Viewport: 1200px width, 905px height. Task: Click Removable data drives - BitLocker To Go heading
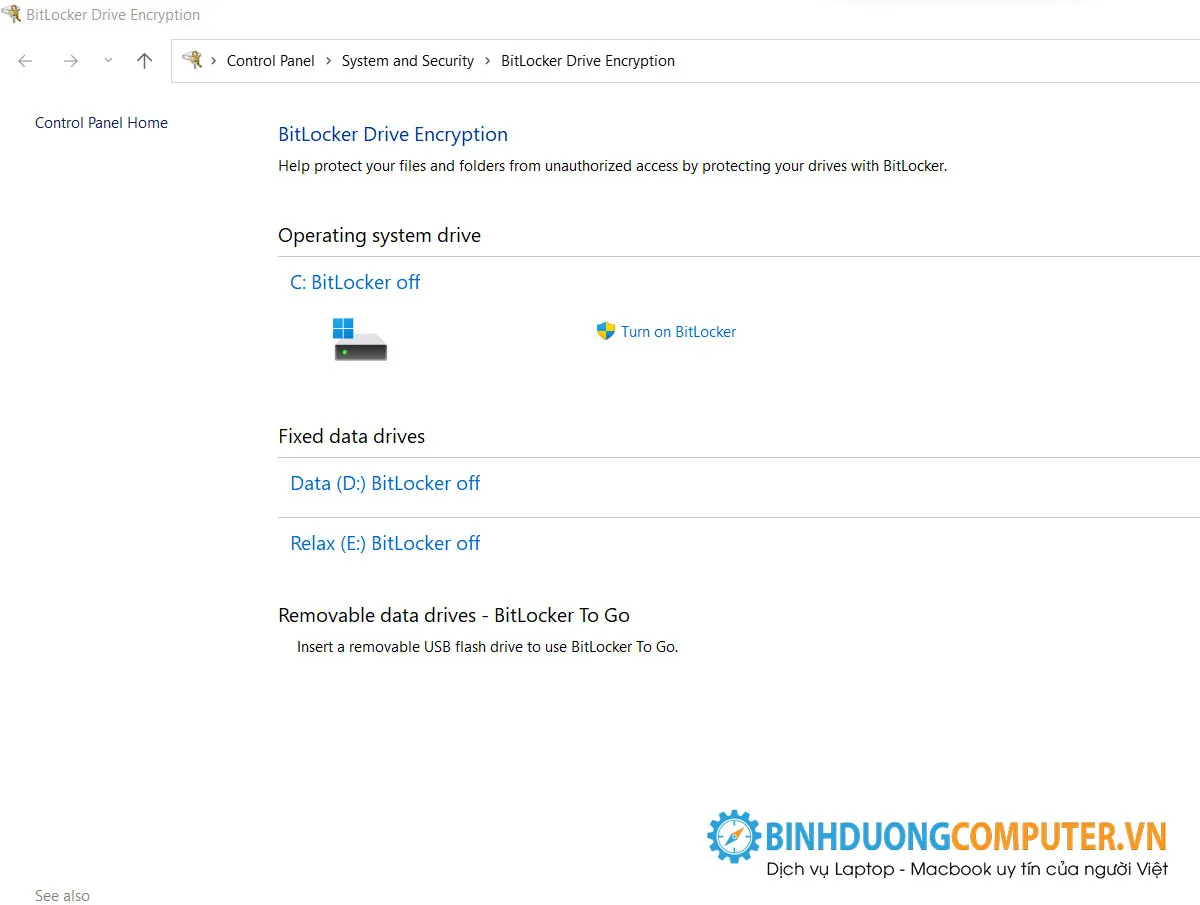[x=454, y=616]
